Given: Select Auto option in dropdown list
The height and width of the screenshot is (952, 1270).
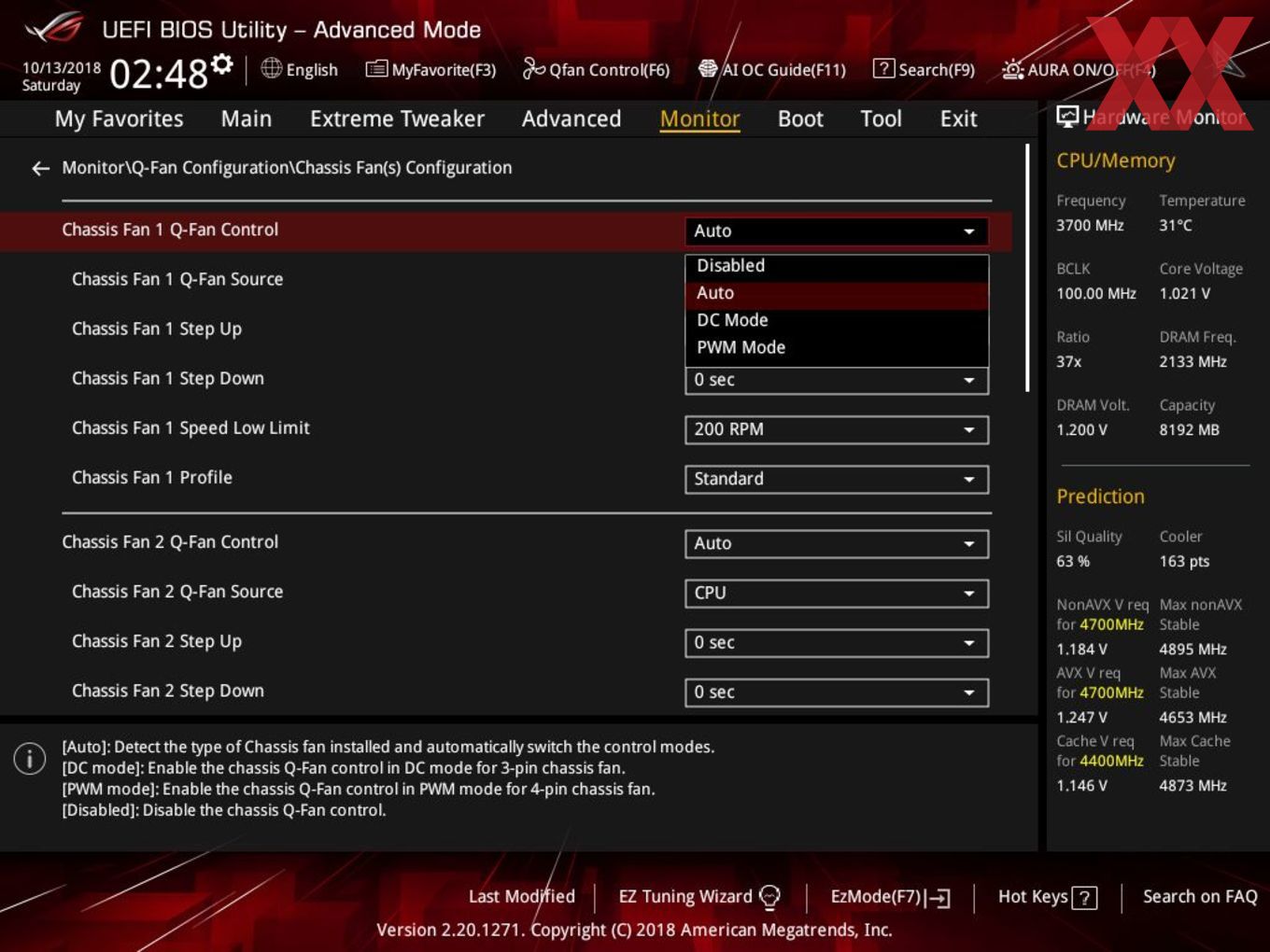Looking at the screenshot, I should coord(837,293).
